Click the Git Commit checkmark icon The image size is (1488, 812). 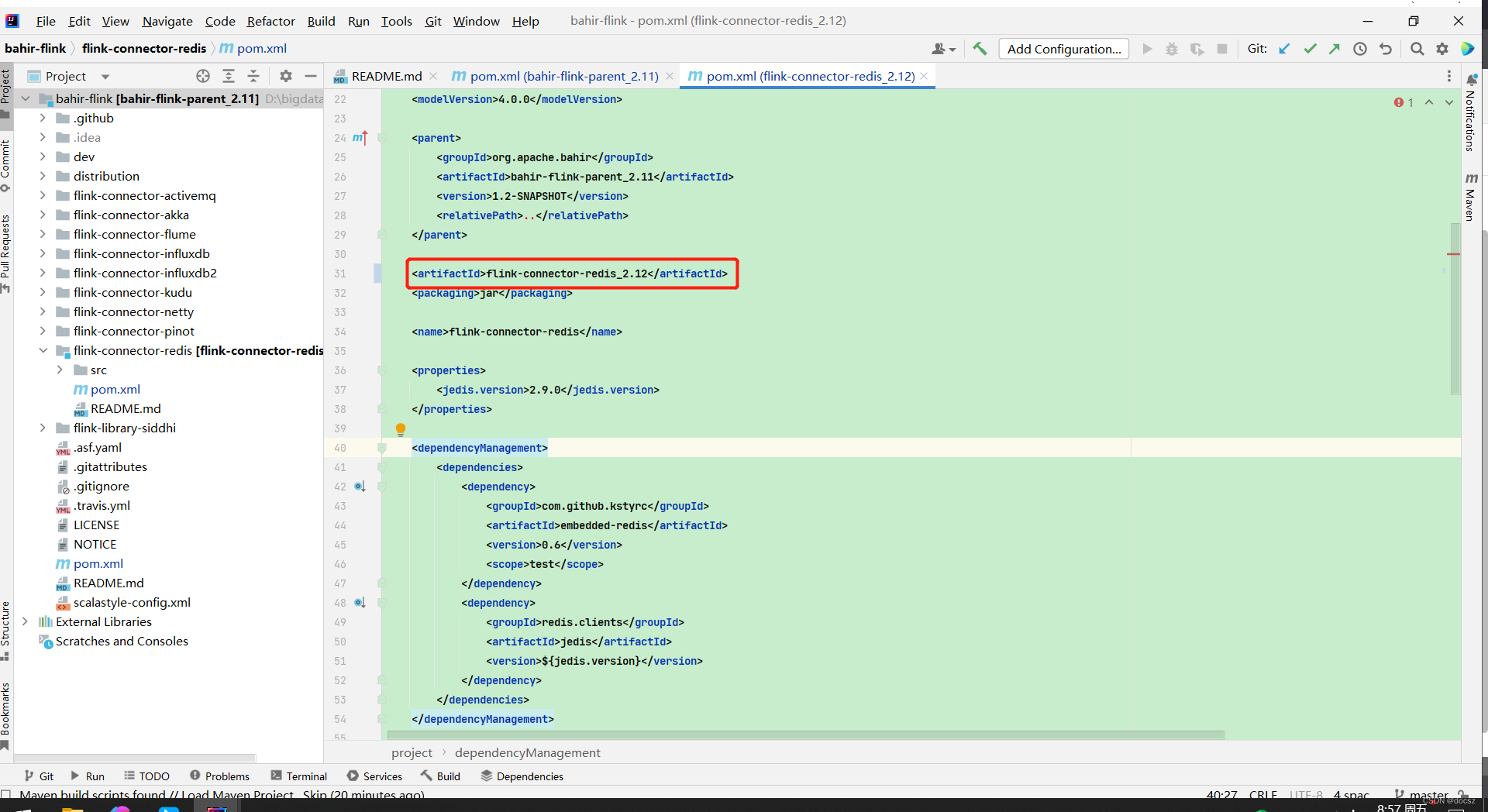(1310, 49)
